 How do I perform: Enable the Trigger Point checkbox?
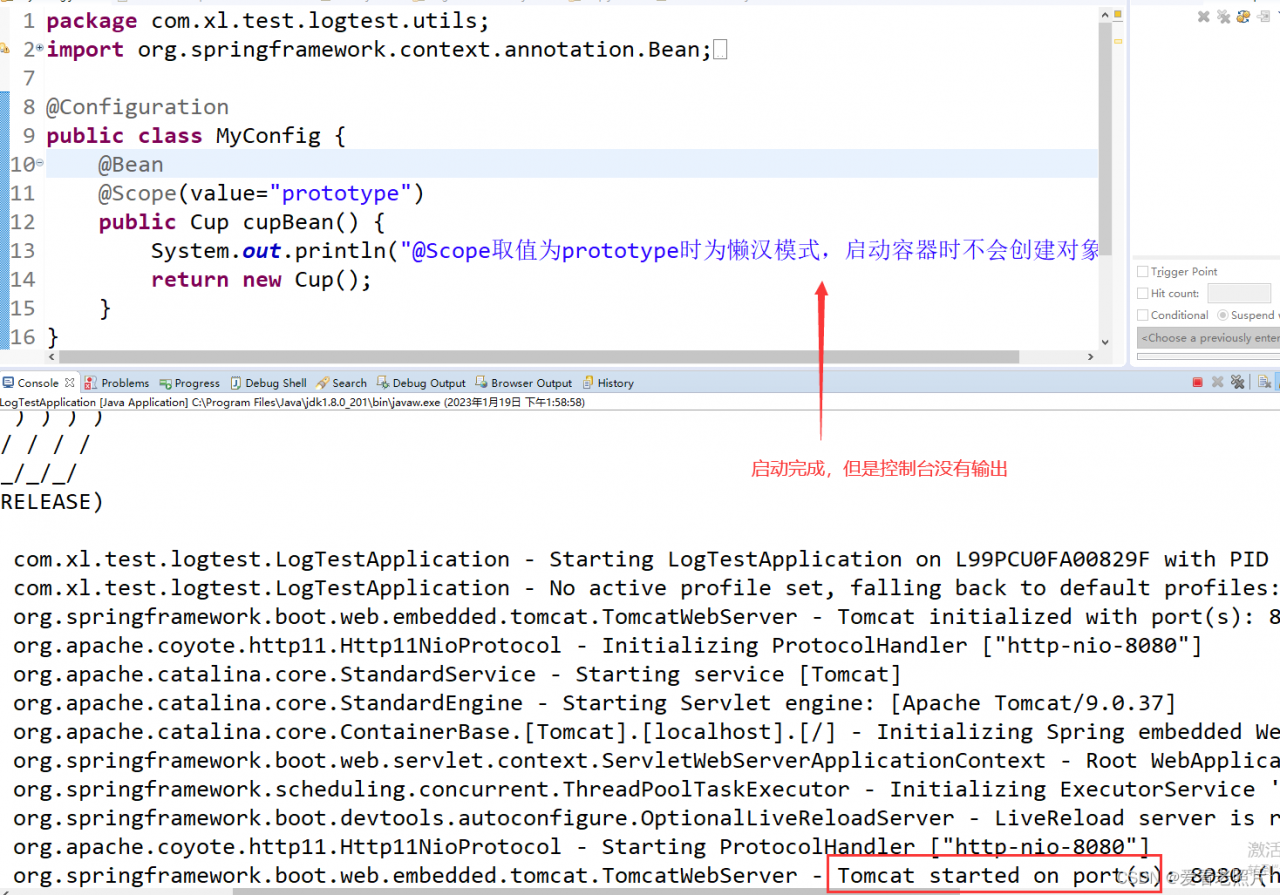[x=1143, y=271]
